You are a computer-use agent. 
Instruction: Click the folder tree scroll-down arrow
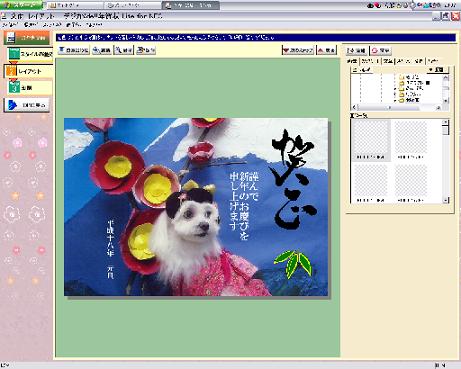click(x=446, y=101)
